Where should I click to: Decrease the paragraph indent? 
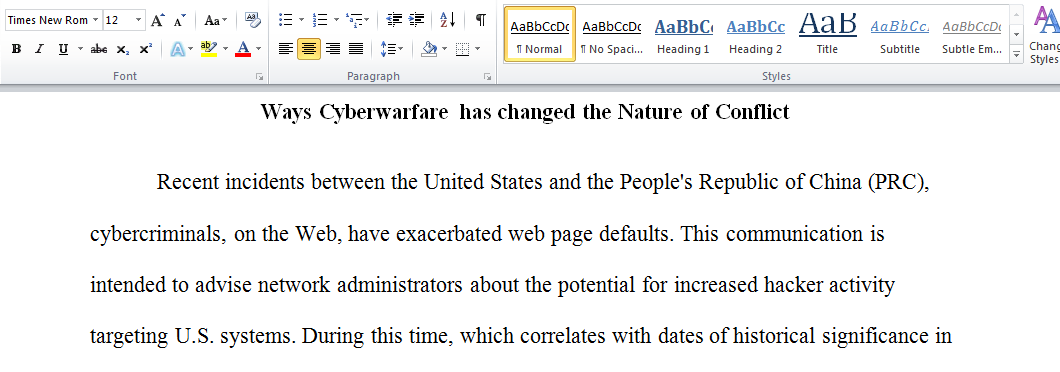click(x=394, y=20)
